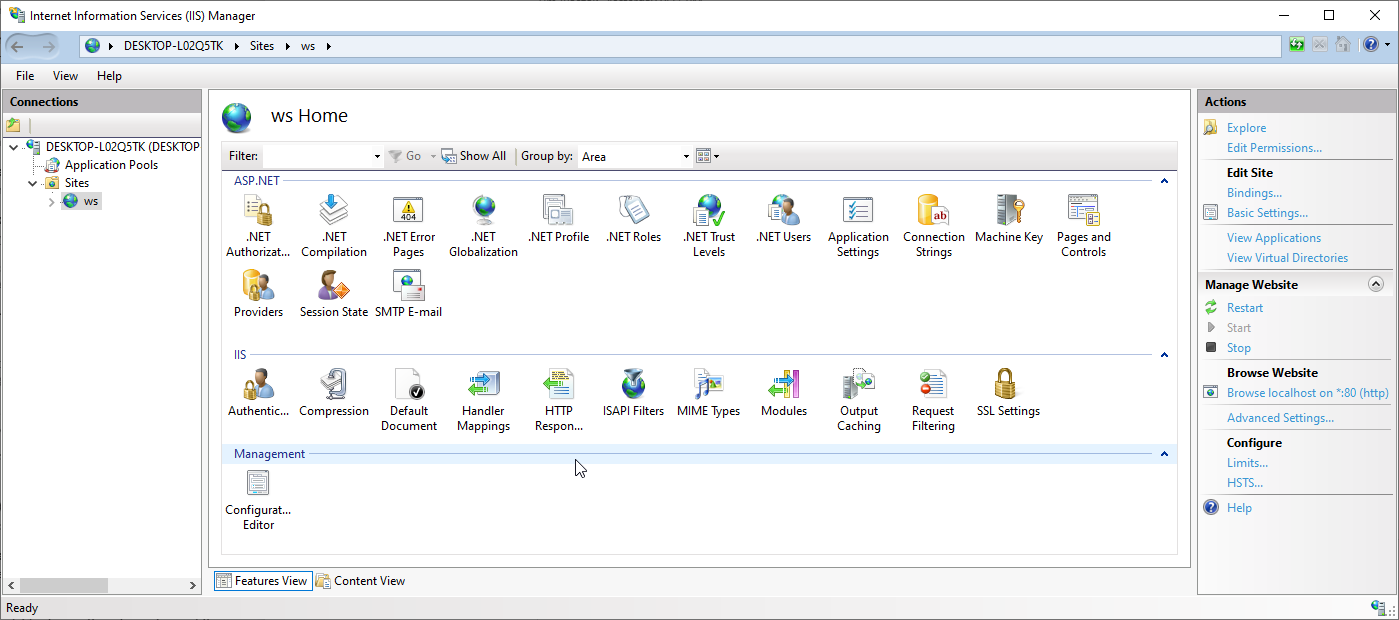Open the Bindings link
Viewport: 1399px width, 620px height.
(x=1254, y=193)
